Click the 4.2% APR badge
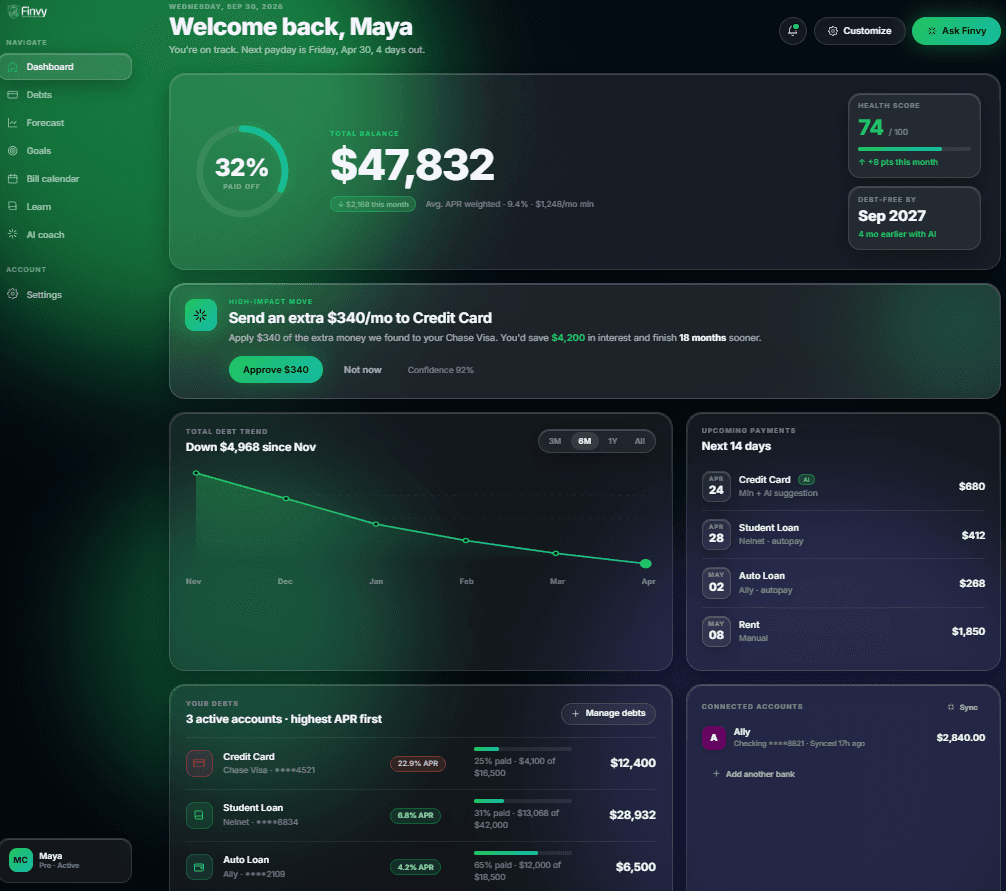1006x891 pixels. 415,867
